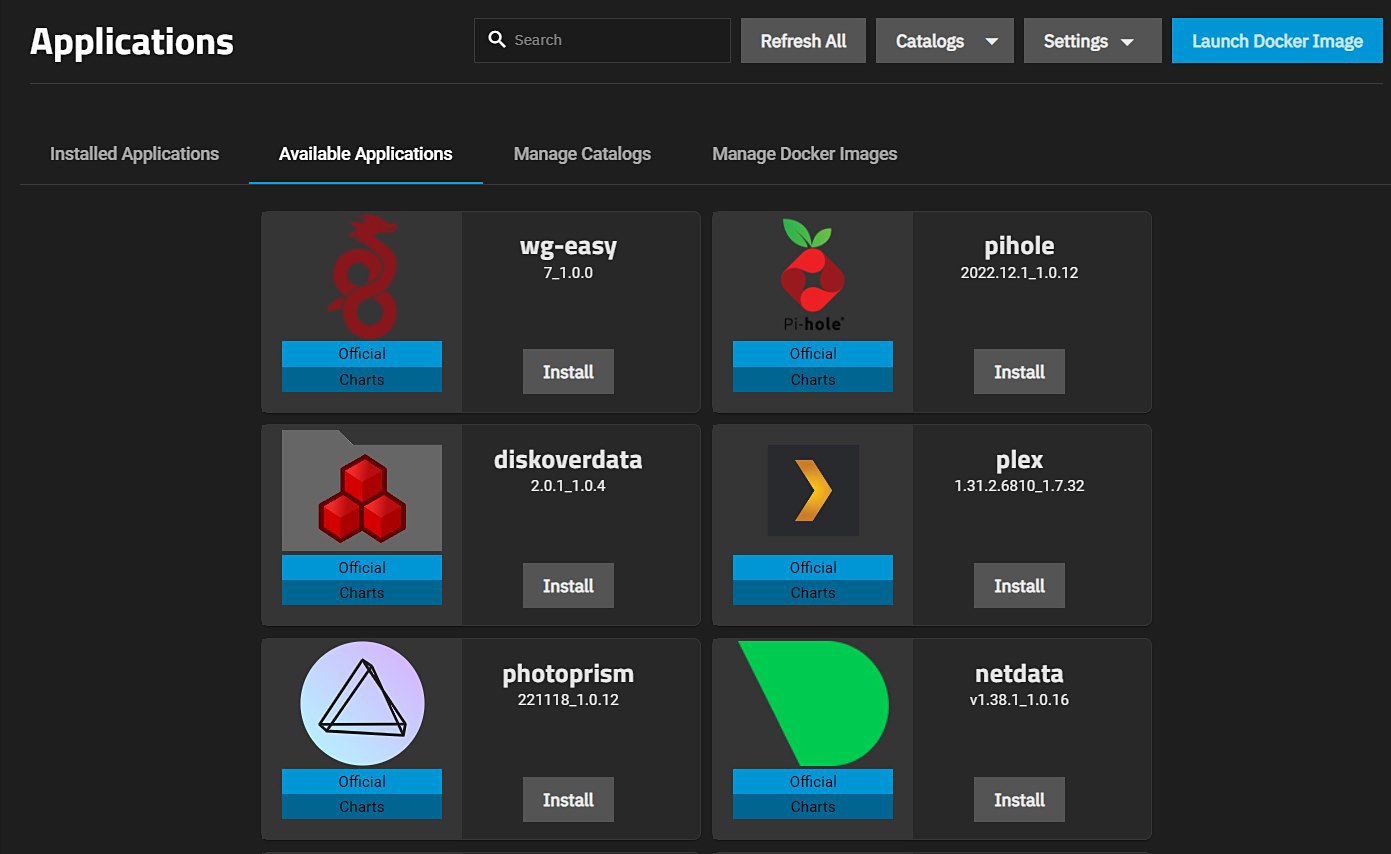Screen dimensions: 1391x854
Task: Install the photoprism application
Action: point(568,800)
